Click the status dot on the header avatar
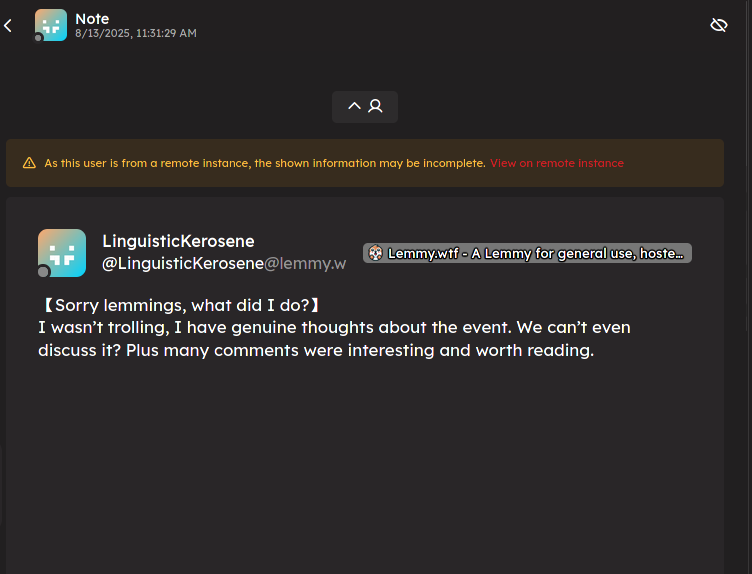Image resolution: width=752 pixels, height=574 pixels. click(38, 37)
